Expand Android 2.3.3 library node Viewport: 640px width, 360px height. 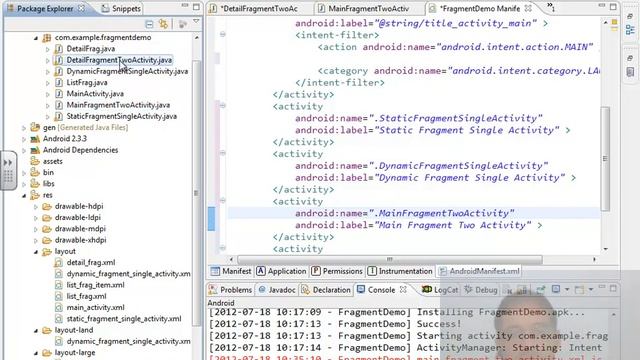(x=24, y=139)
